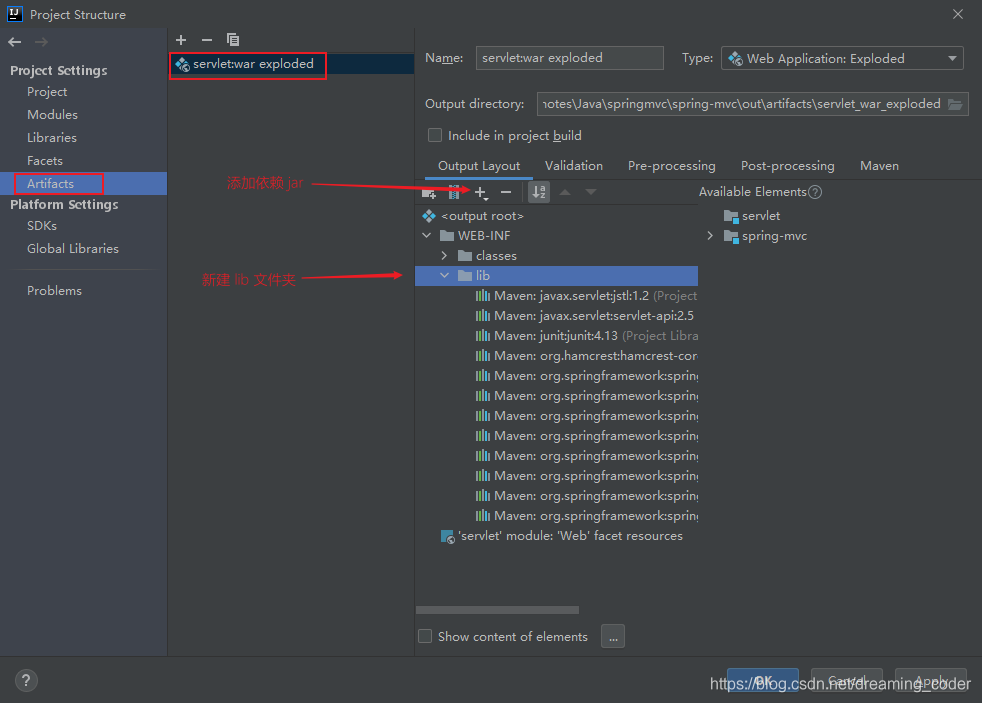
Task: Click the spring-mvc module folder icon
Action: (731, 237)
